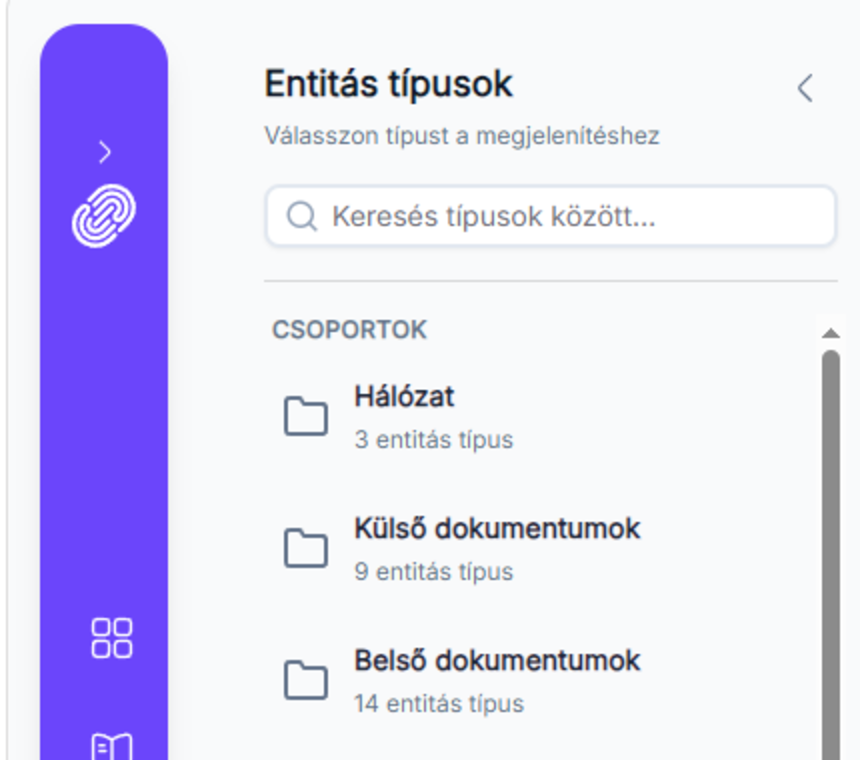Click the folder icon next to Külső dokumentumok
Screen dimensions: 860x760
click(x=306, y=548)
